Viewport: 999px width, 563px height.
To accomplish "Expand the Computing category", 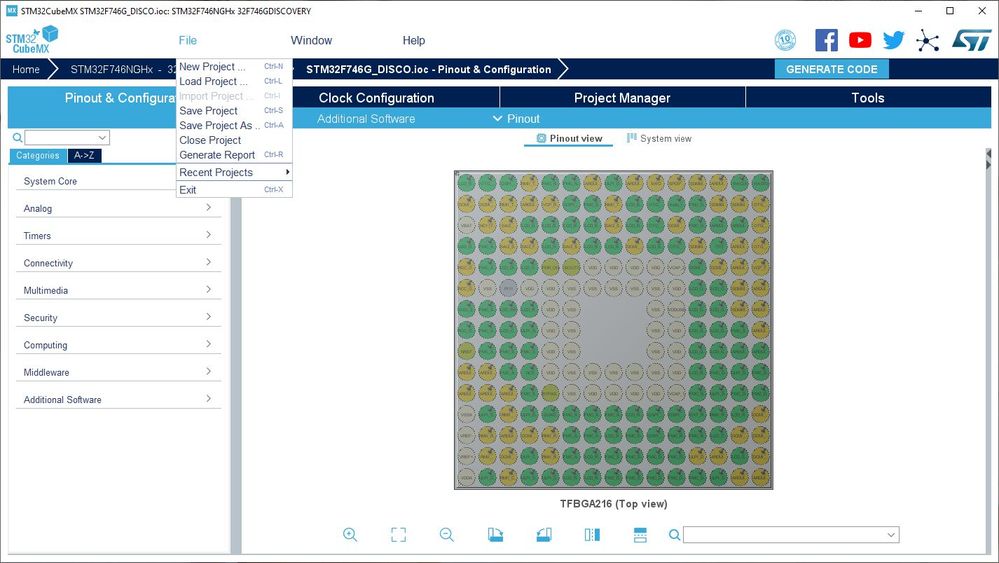I will pos(118,345).
